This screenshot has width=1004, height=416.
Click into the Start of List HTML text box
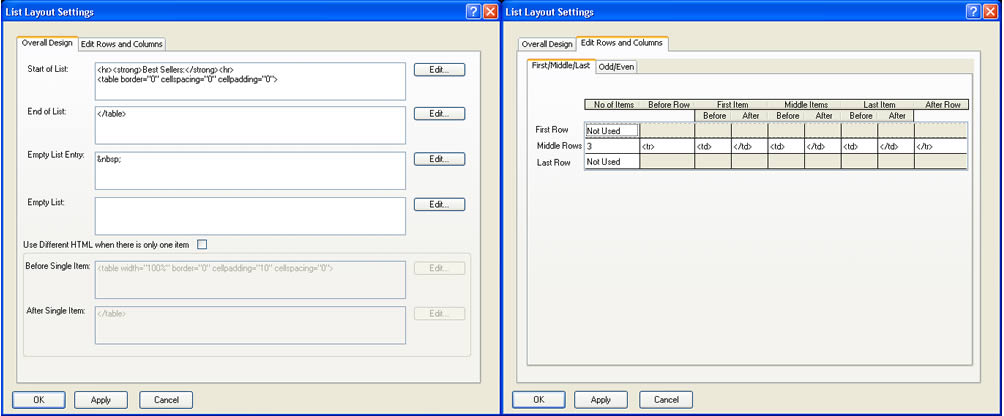pos(250,81)
